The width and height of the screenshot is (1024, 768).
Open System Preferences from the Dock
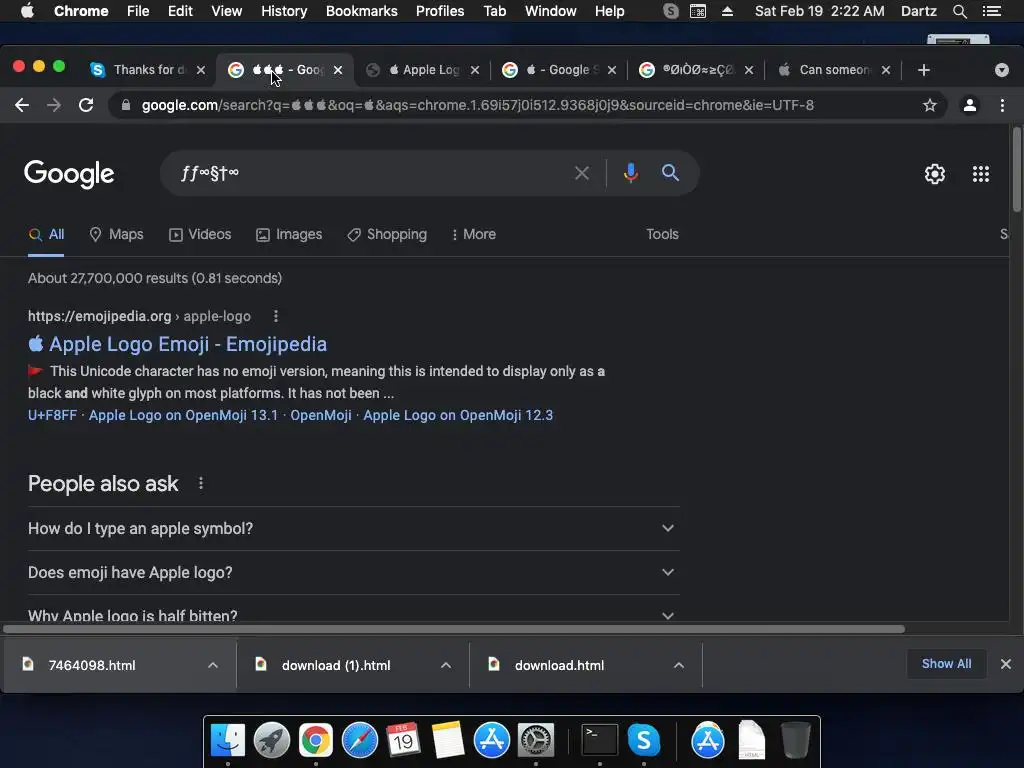click(536, 740)
